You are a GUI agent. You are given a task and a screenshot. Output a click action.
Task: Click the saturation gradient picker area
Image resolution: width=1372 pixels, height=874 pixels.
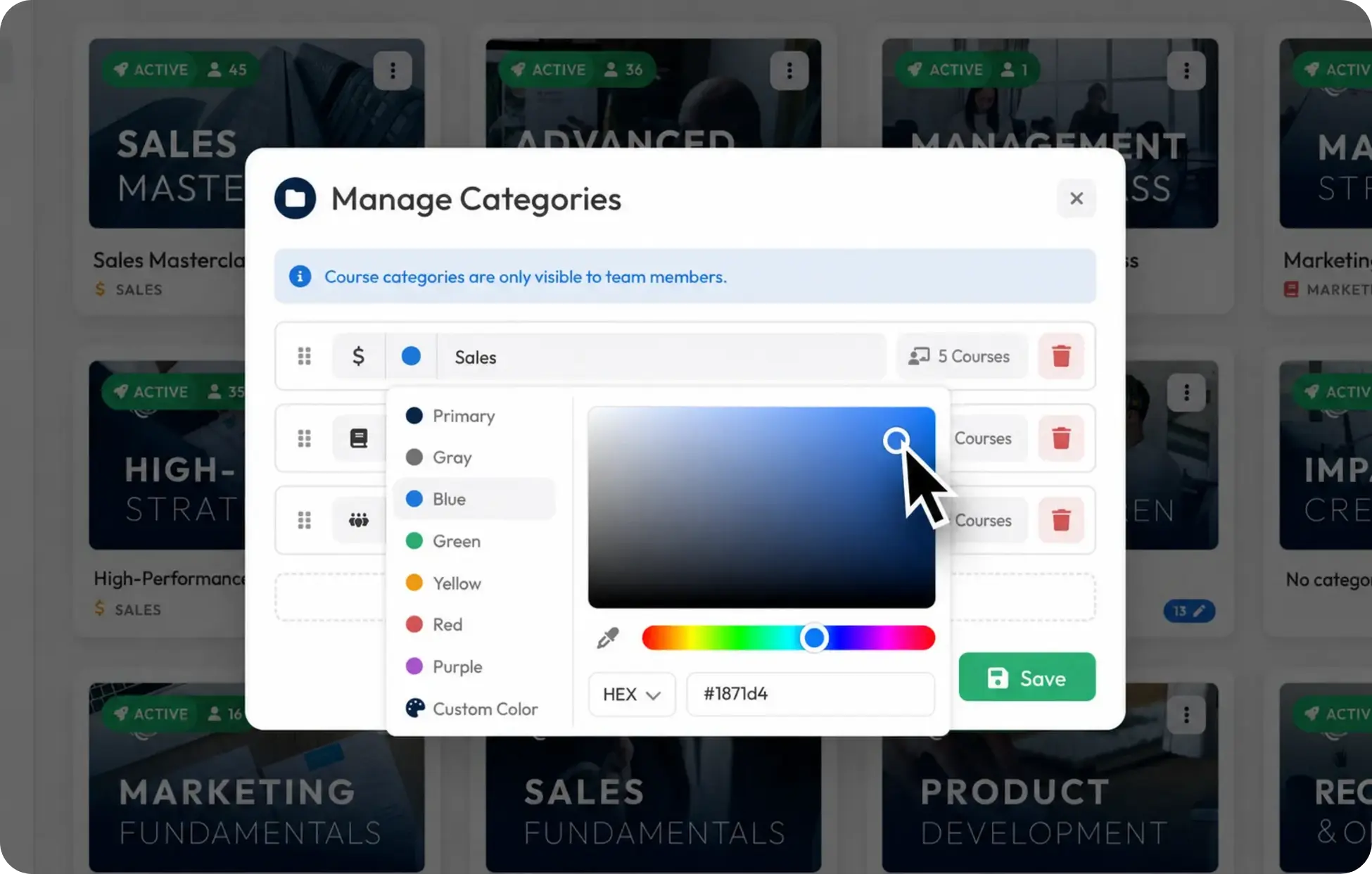click(761, 507)
